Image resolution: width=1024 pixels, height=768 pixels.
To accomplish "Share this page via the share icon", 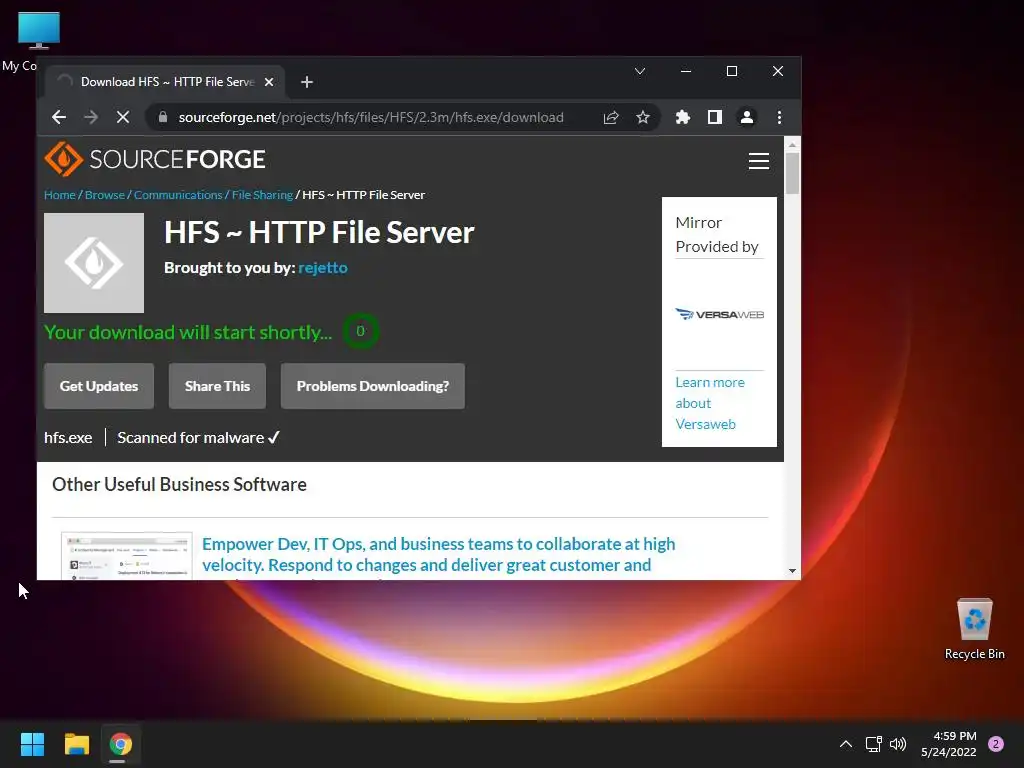I will point(611,118).
